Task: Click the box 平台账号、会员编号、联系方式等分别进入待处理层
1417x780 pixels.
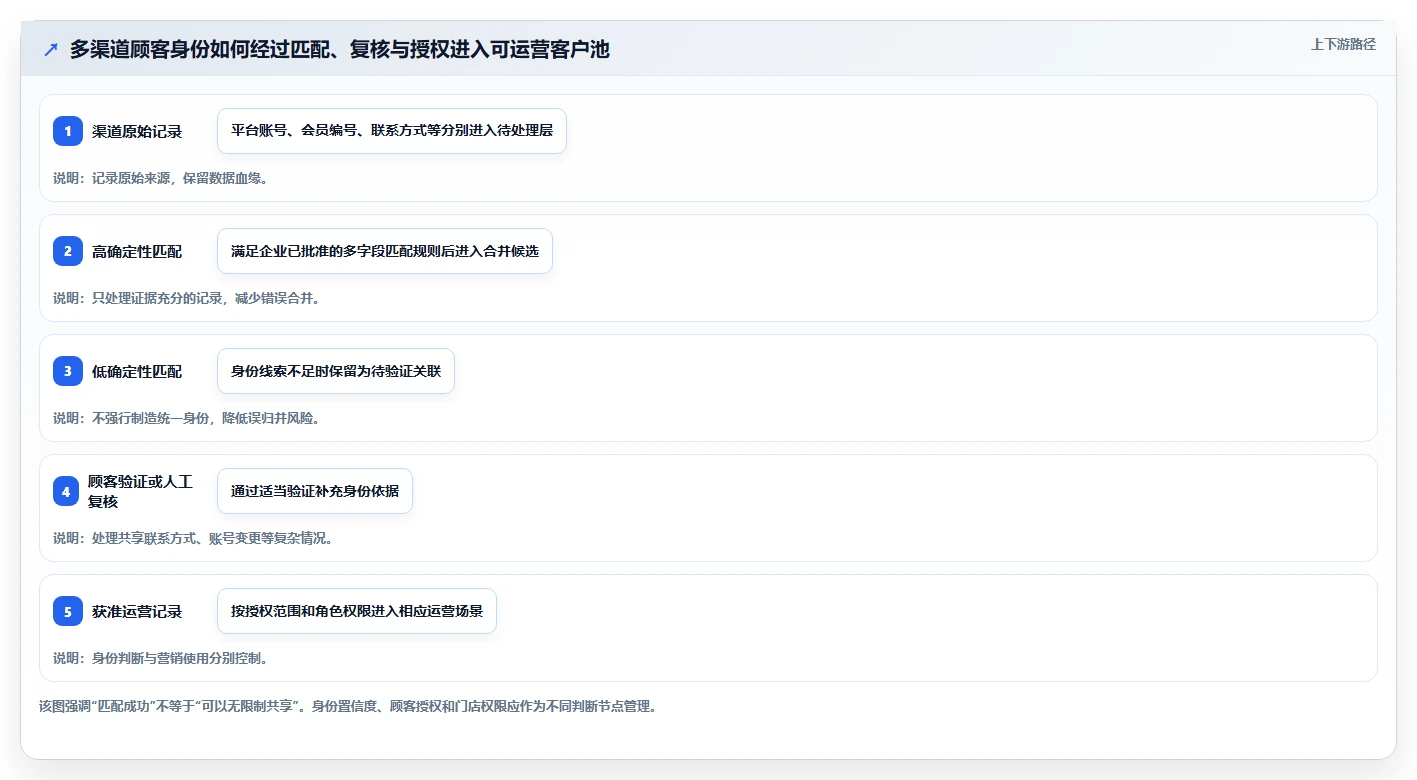Action: [x=392, y=131]
